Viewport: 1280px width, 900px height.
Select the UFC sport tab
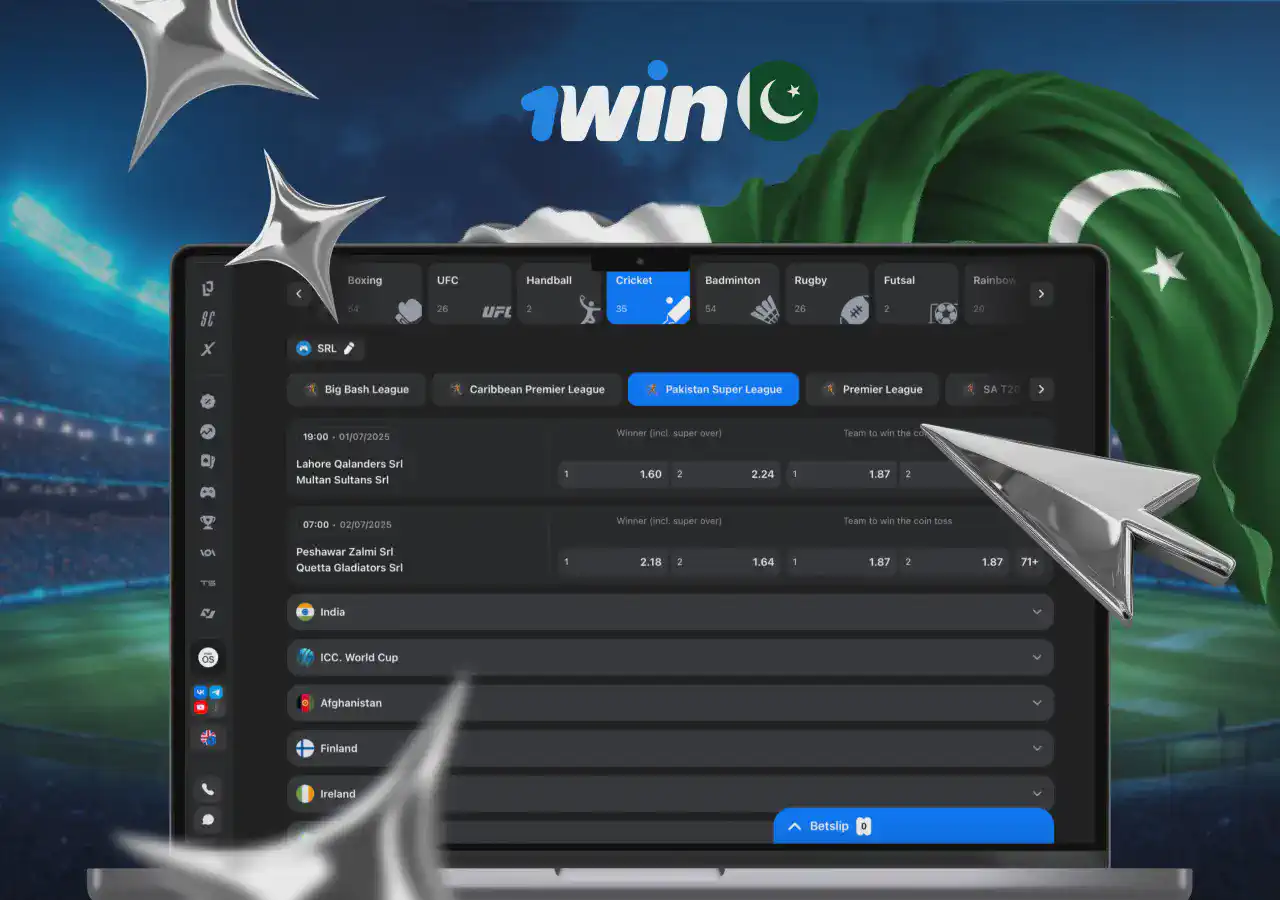469,294
